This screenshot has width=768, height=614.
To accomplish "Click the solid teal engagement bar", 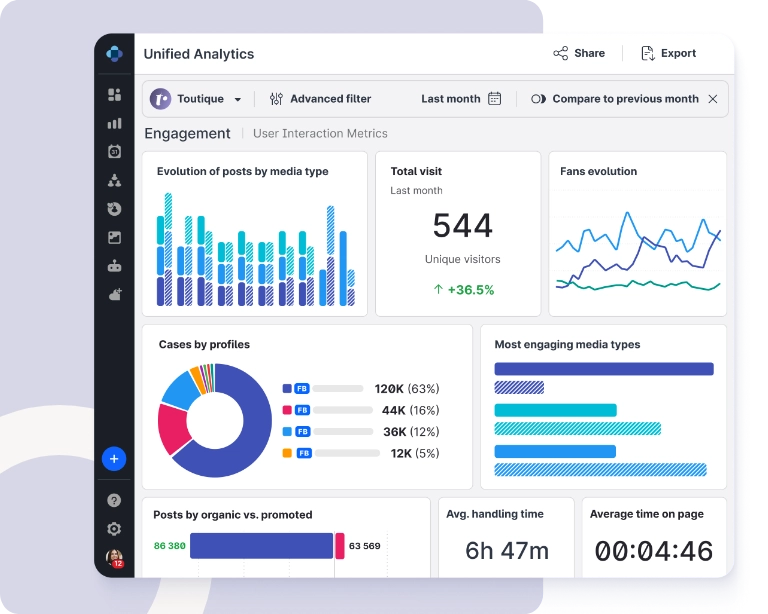I will tap(555, 410).
